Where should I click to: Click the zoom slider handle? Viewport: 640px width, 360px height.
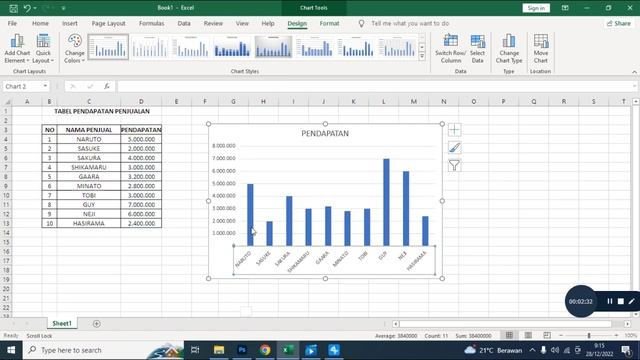pyautogui.click(x=589, y=336)
